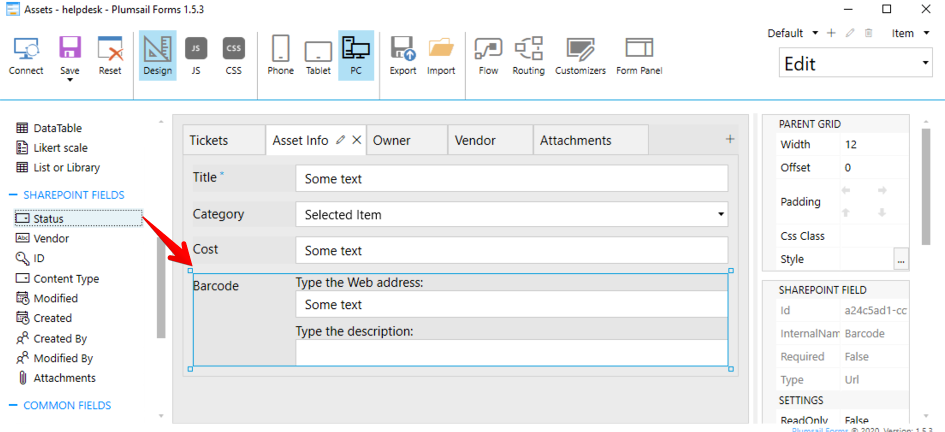Click the Cost text input
The image size is (945, 432).
point(512,250)
